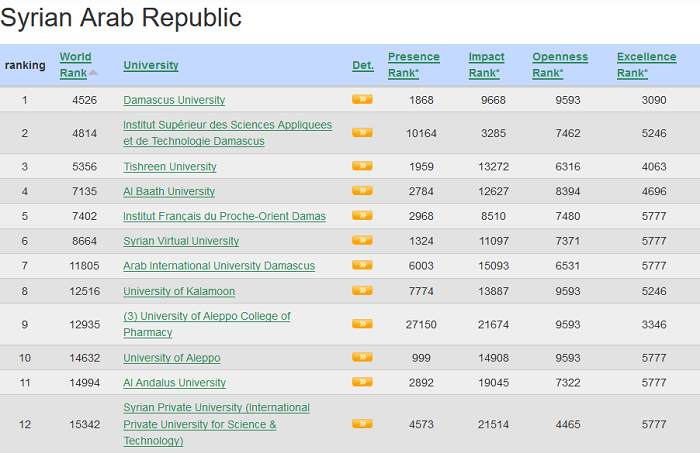
Task: Open Institut Supérieur des Sciences Appliquees link
Action: (x=227, y=125)
